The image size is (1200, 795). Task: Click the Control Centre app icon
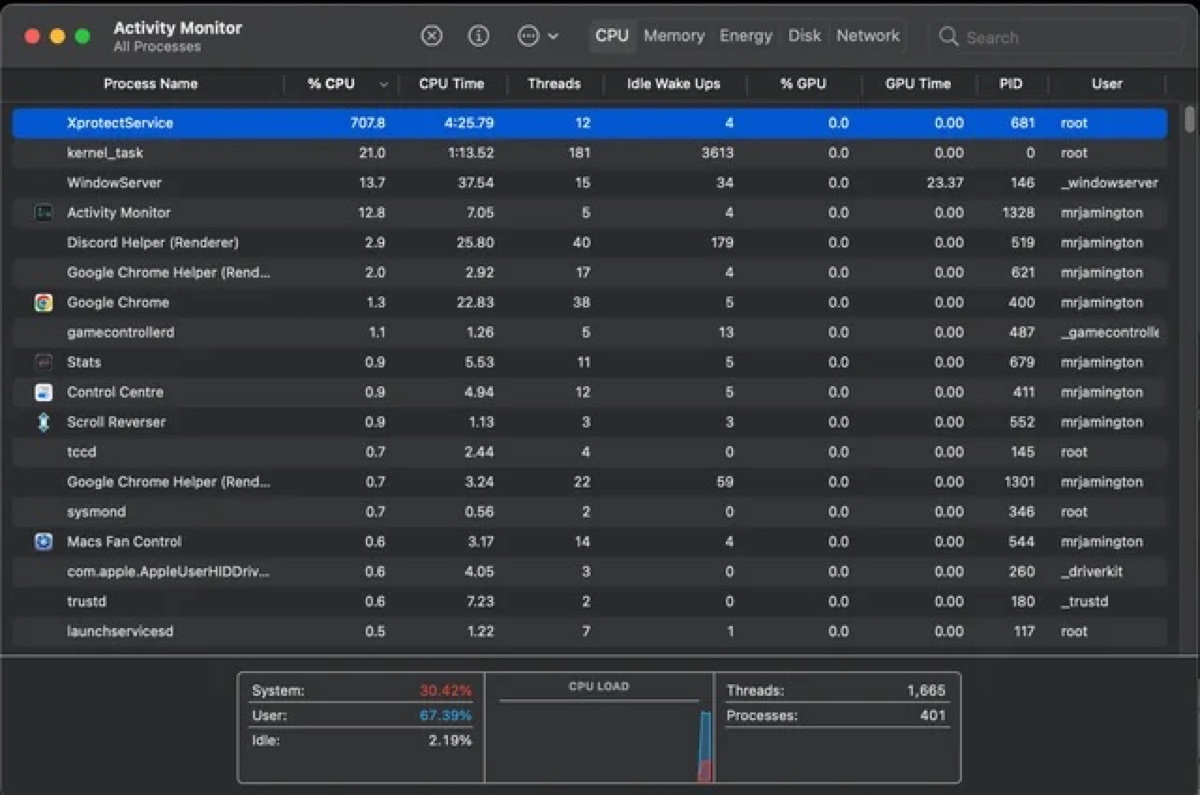tap(43, 392)
